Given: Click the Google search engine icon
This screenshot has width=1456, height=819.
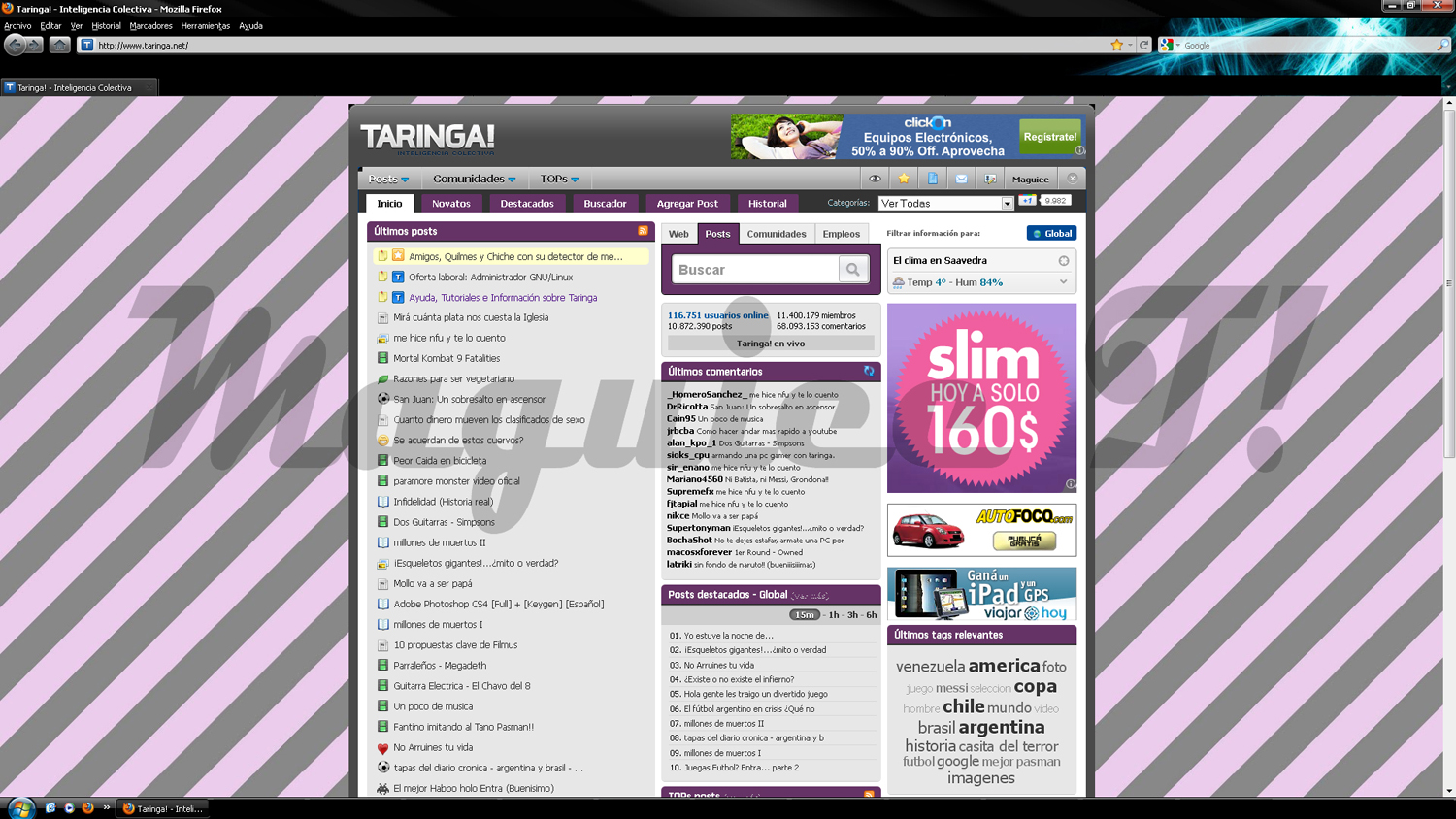Looking at the screenshot, I should point(1167,45).
